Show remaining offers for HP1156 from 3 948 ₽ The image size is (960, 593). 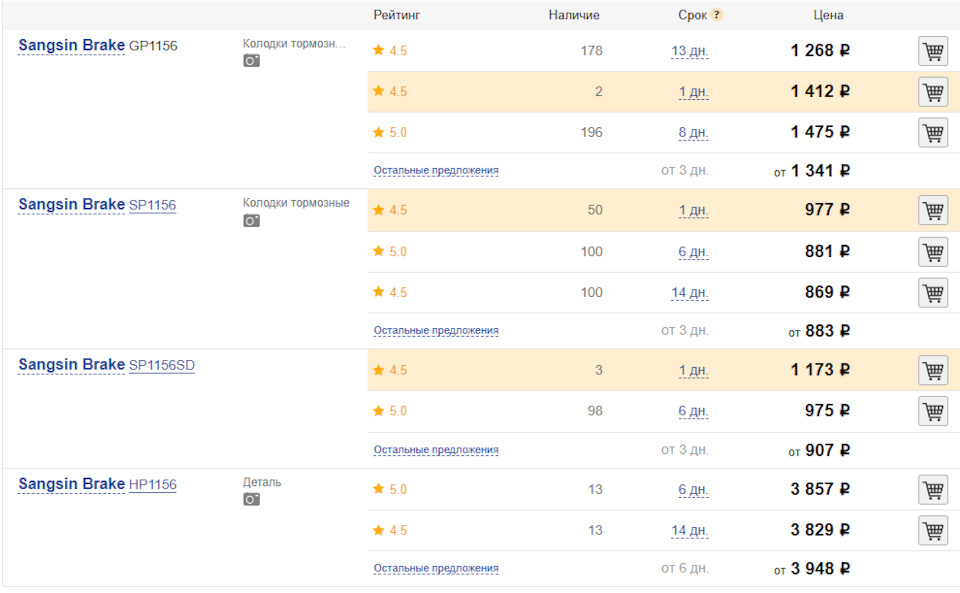[436, 569]
